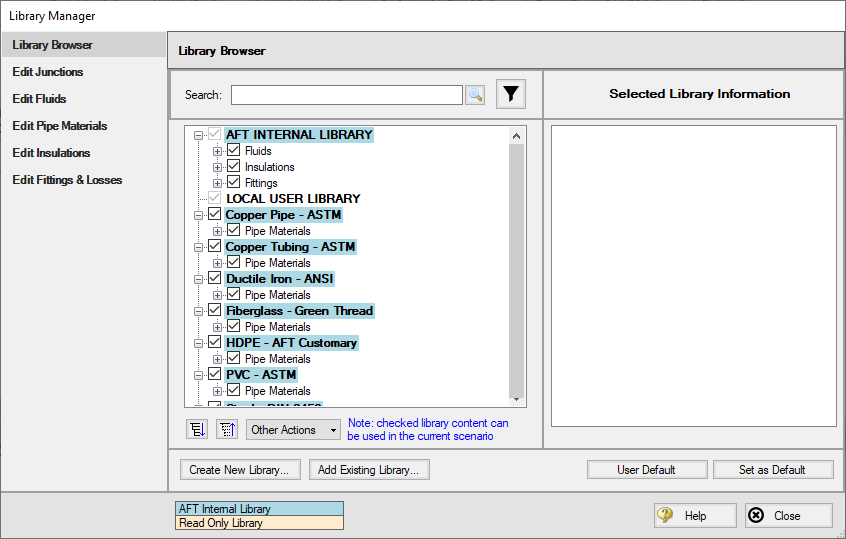
Task: Collapse the AFT INTERNAL LIBRARY node
Action: (199, 135)
